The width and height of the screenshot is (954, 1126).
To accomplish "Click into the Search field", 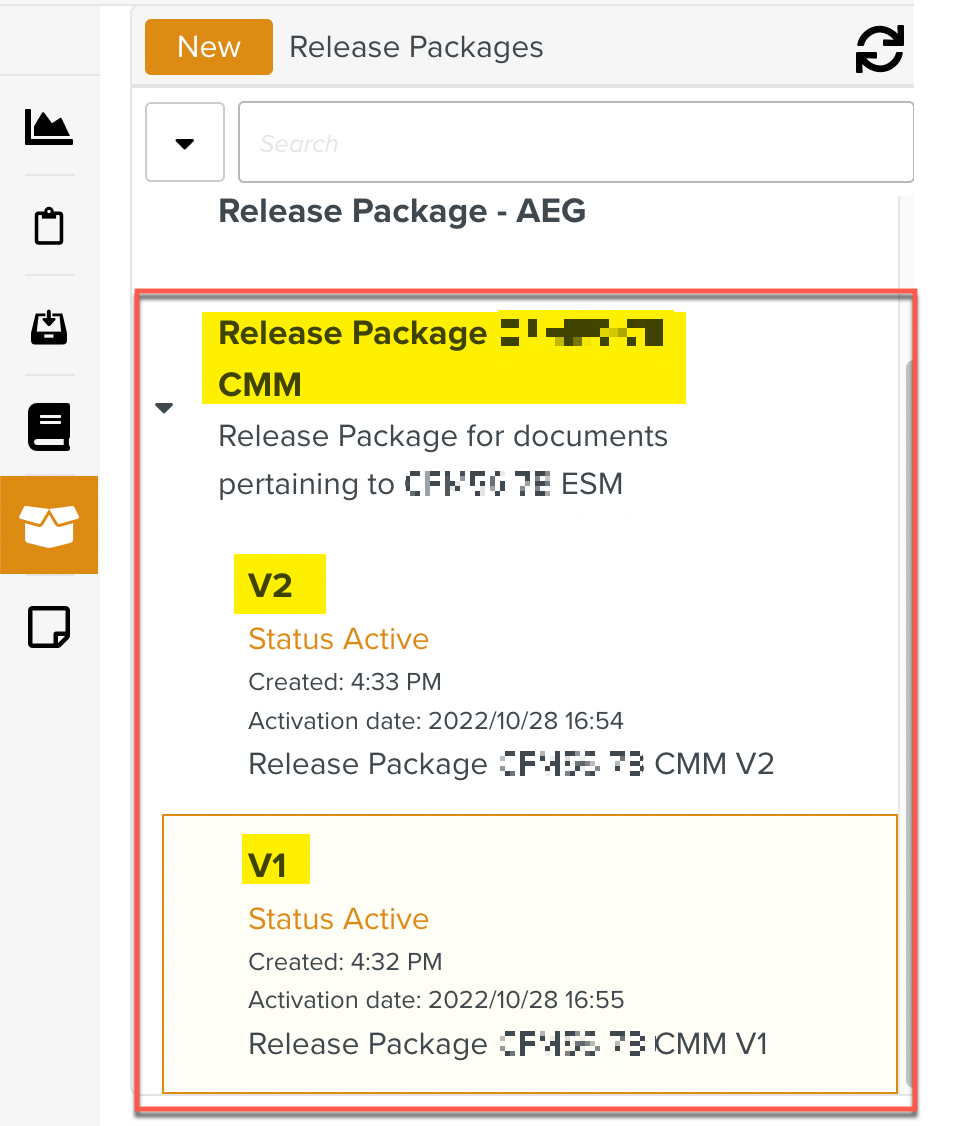I will pyautogui.click(x=575, y=143).
